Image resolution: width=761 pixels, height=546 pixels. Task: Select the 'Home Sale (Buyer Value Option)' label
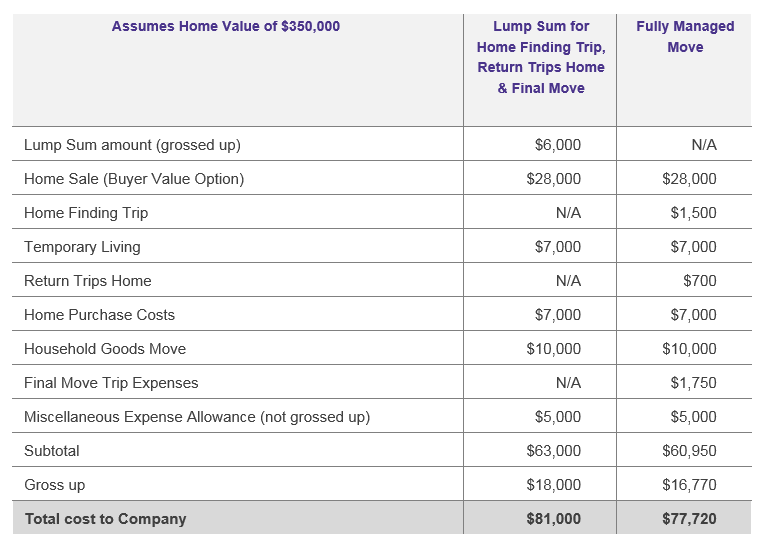click(134, 179)
